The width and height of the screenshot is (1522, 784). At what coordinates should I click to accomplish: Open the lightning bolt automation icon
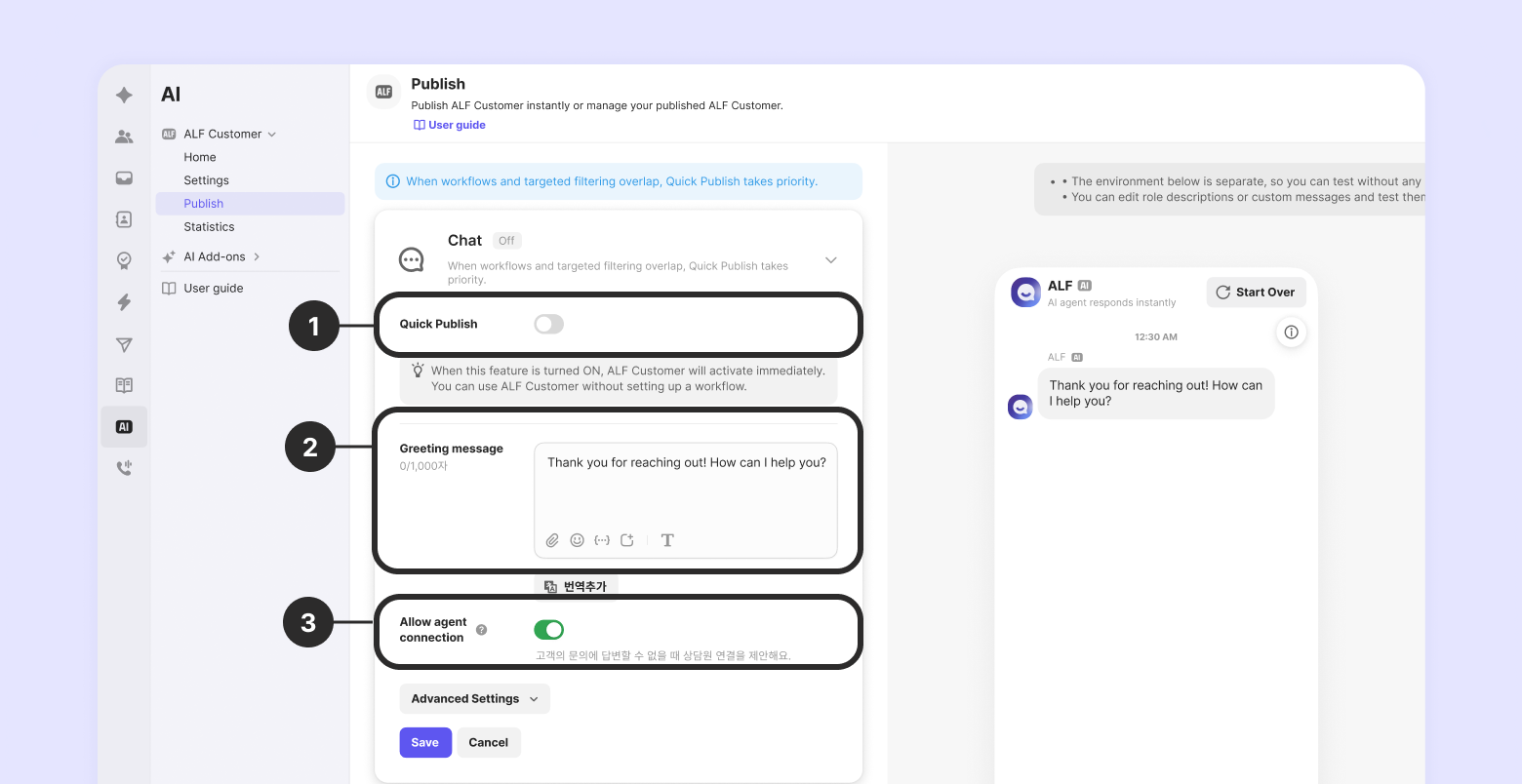point(124,302)
